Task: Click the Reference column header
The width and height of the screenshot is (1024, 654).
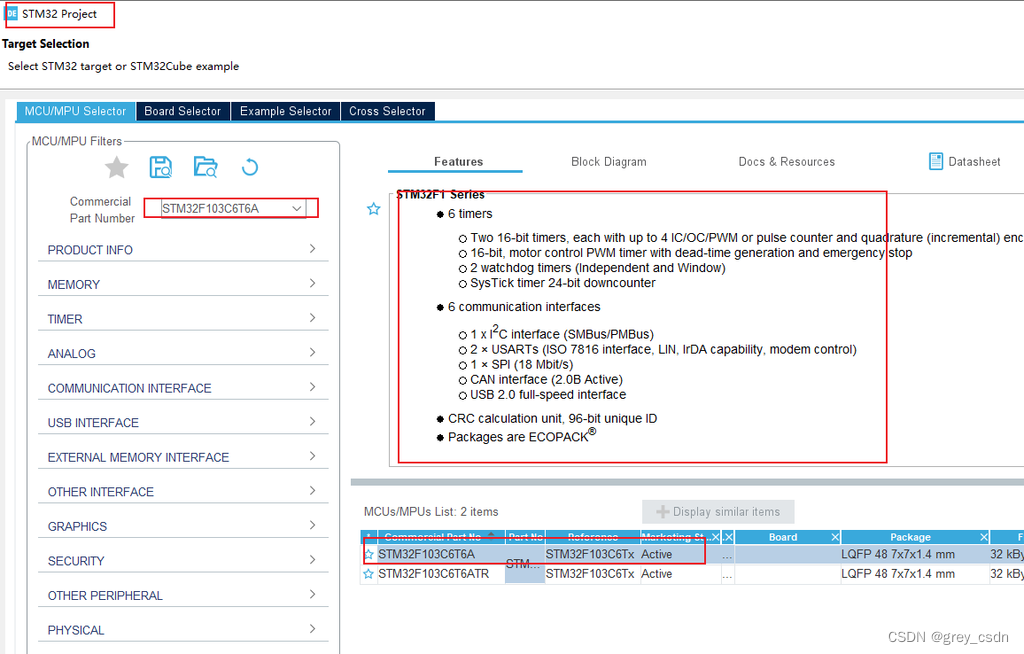Action: coord(592,537)
